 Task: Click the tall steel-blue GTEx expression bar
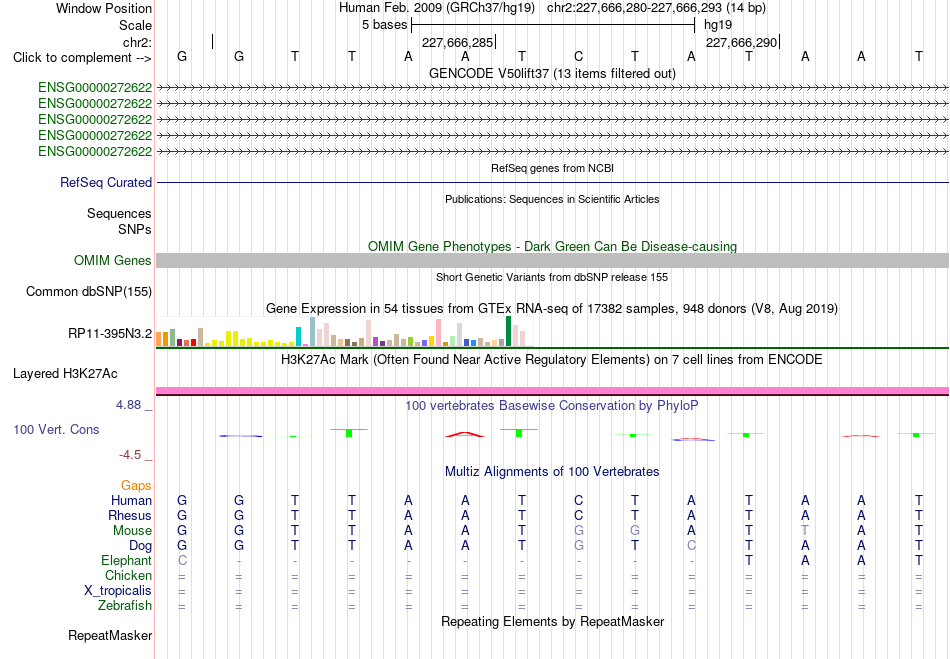(313, 332)
